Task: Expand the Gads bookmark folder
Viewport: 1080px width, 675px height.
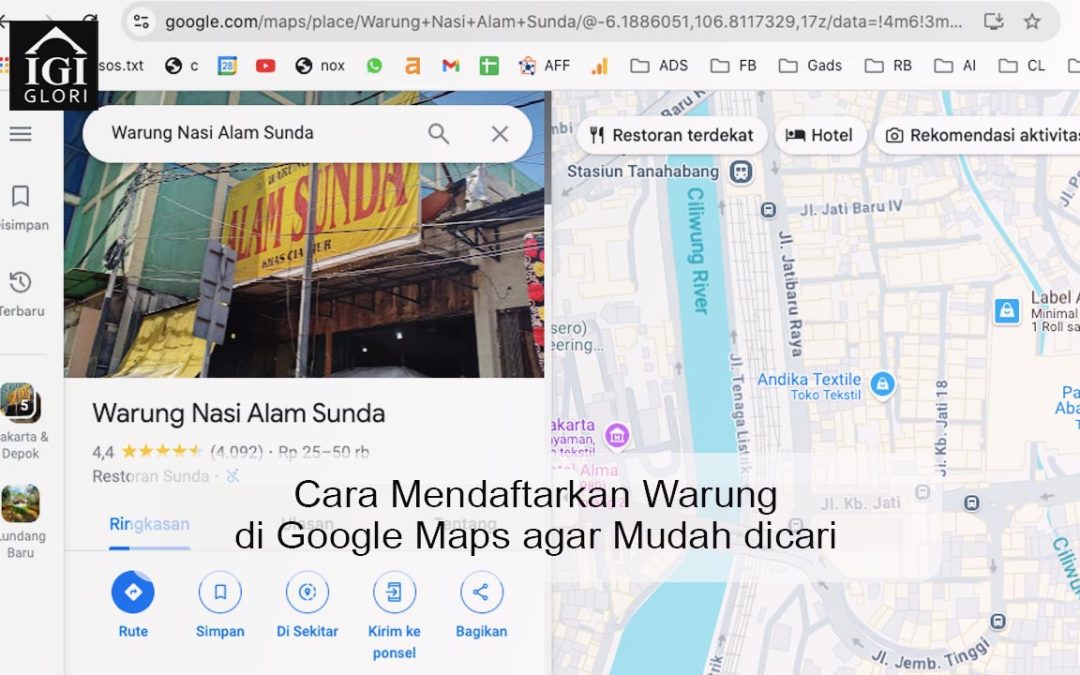Action: click(x=810, y=65)
